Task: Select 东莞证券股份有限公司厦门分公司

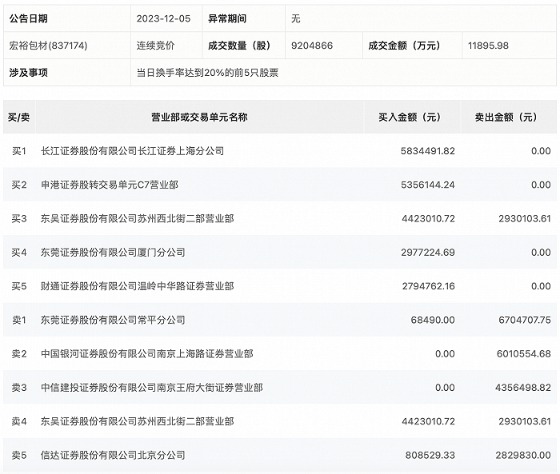Action: [x=113, y=253]
